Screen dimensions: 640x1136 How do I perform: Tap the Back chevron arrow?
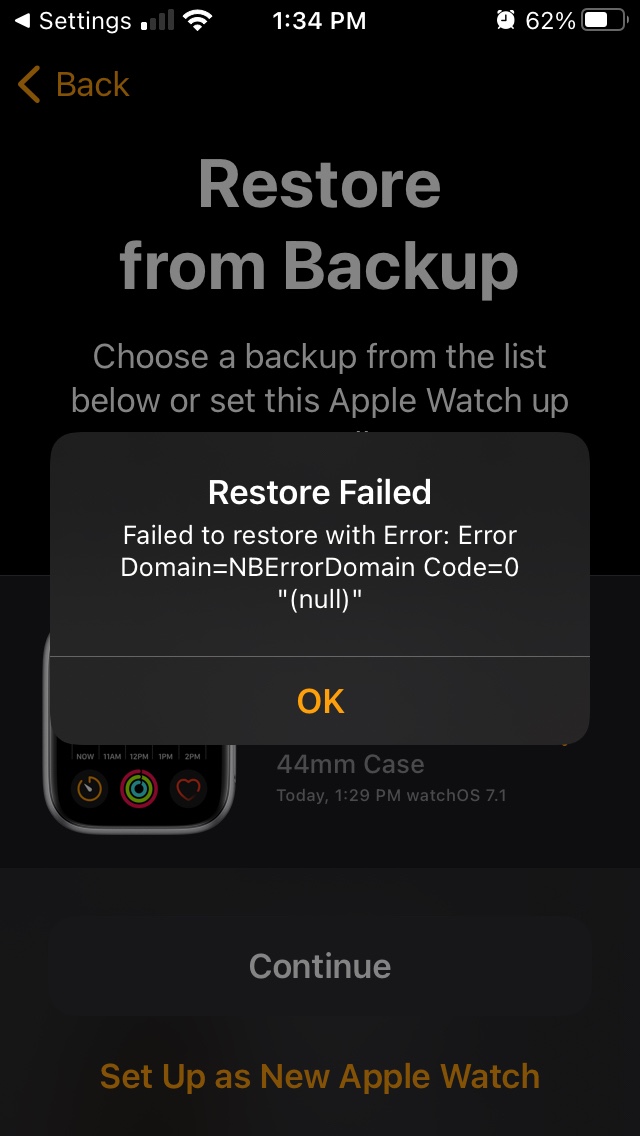[x=29, y=84]
